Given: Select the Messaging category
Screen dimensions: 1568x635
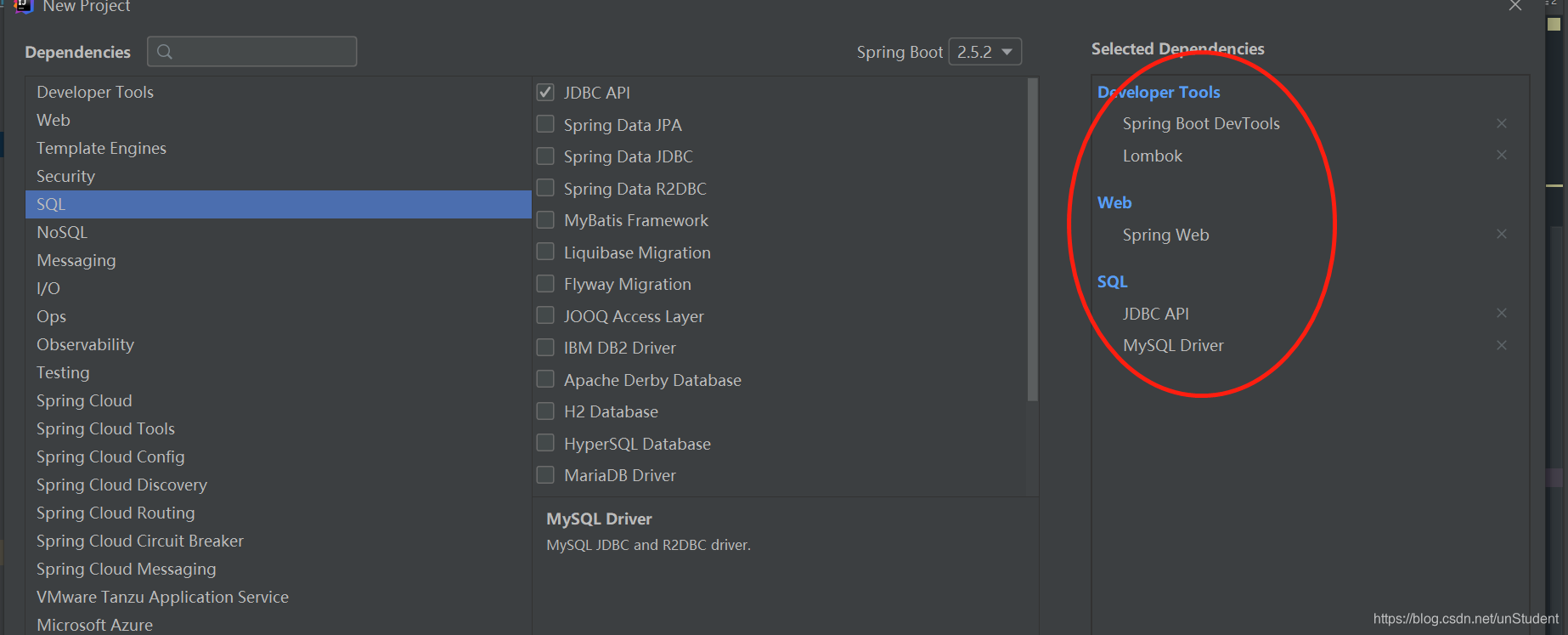Looking at the screenshot, I should point(279,260).
